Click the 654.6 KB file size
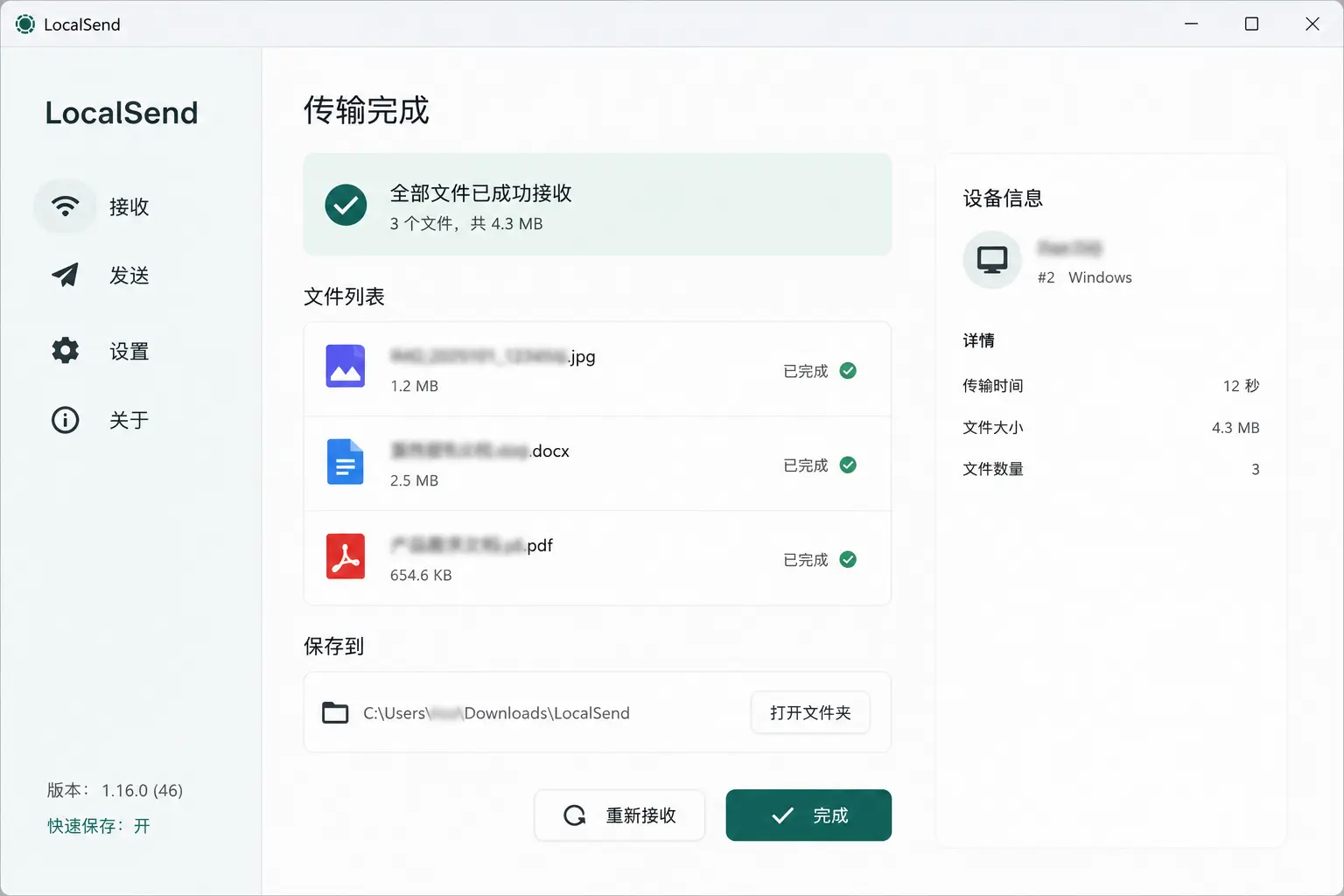Screen dimensions: 1344x896 [x=421, y=575]
